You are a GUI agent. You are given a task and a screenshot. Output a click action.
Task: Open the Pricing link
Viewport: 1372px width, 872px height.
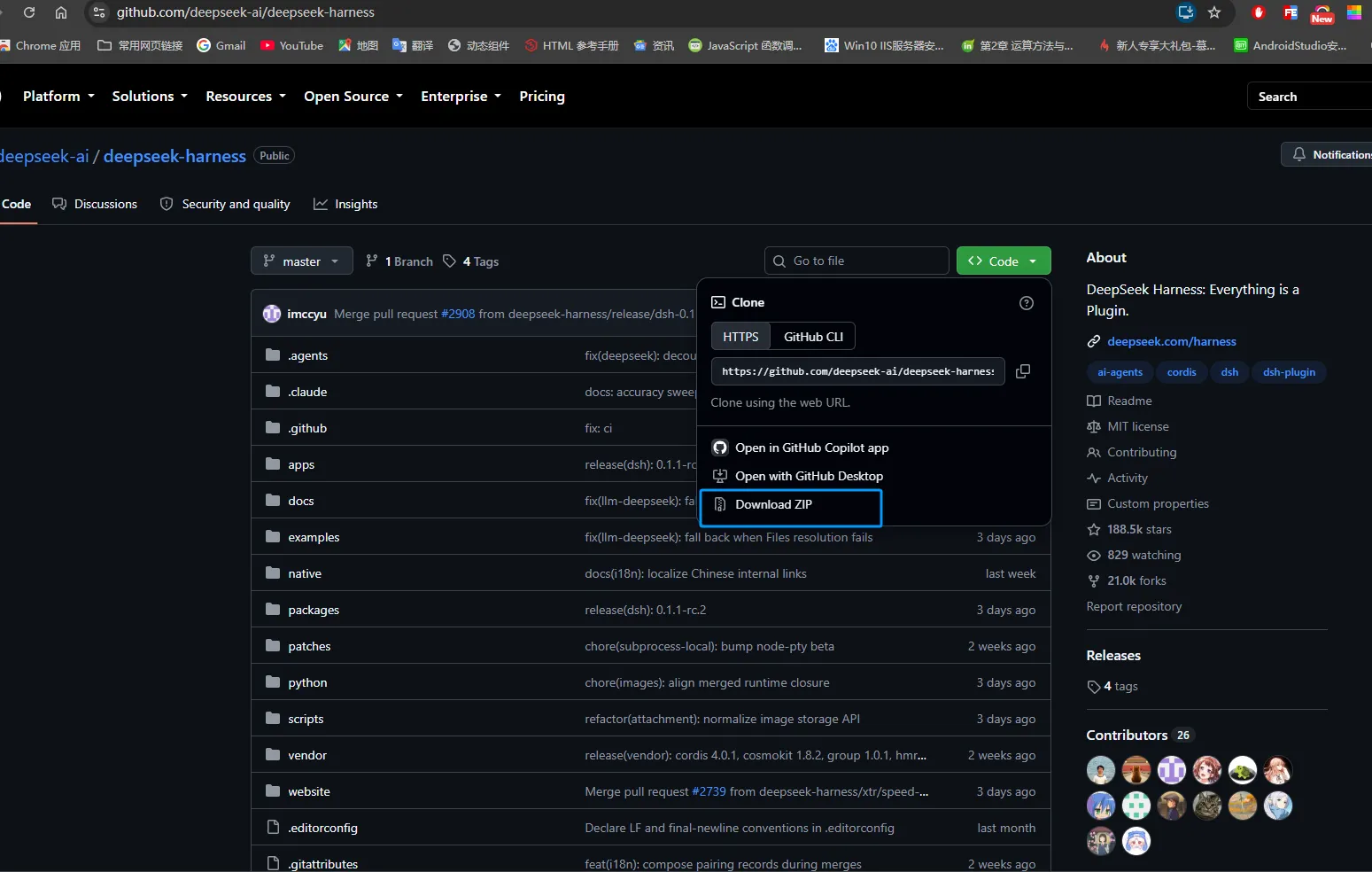[x=542, y=96]
